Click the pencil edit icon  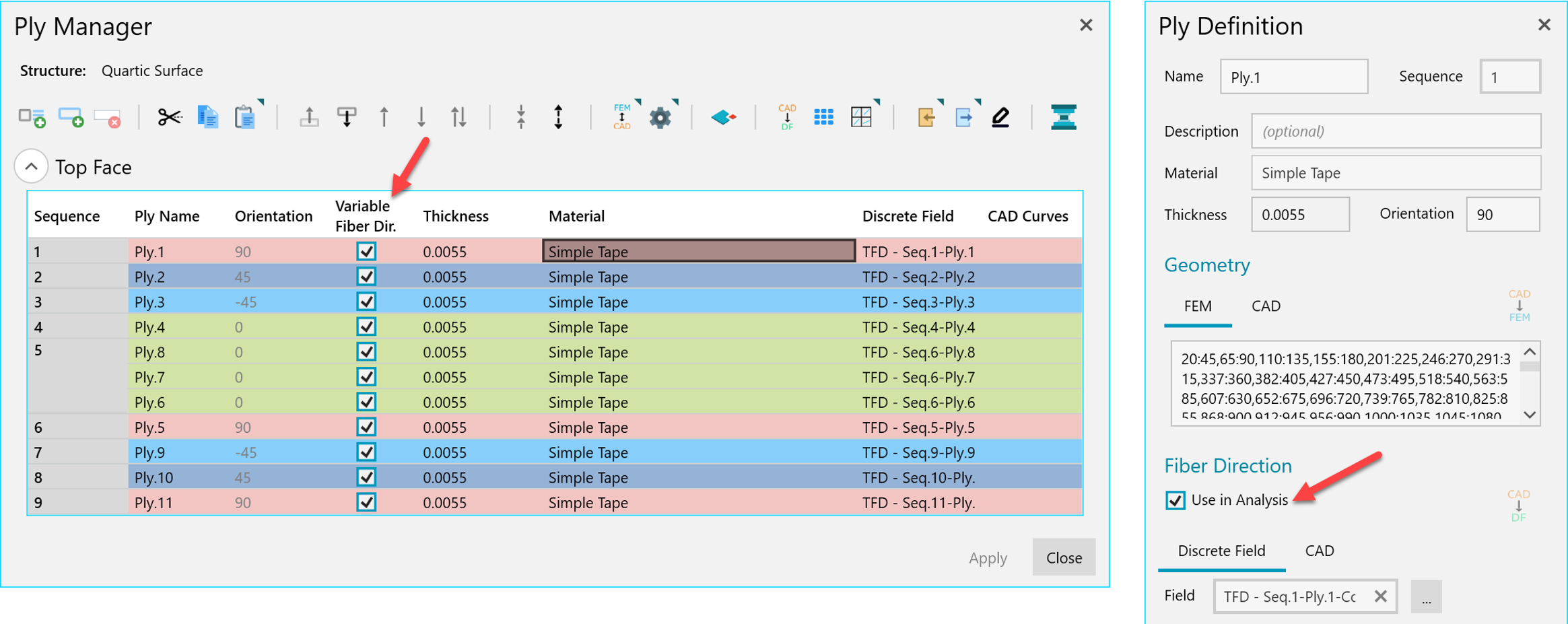(1000, 117)
